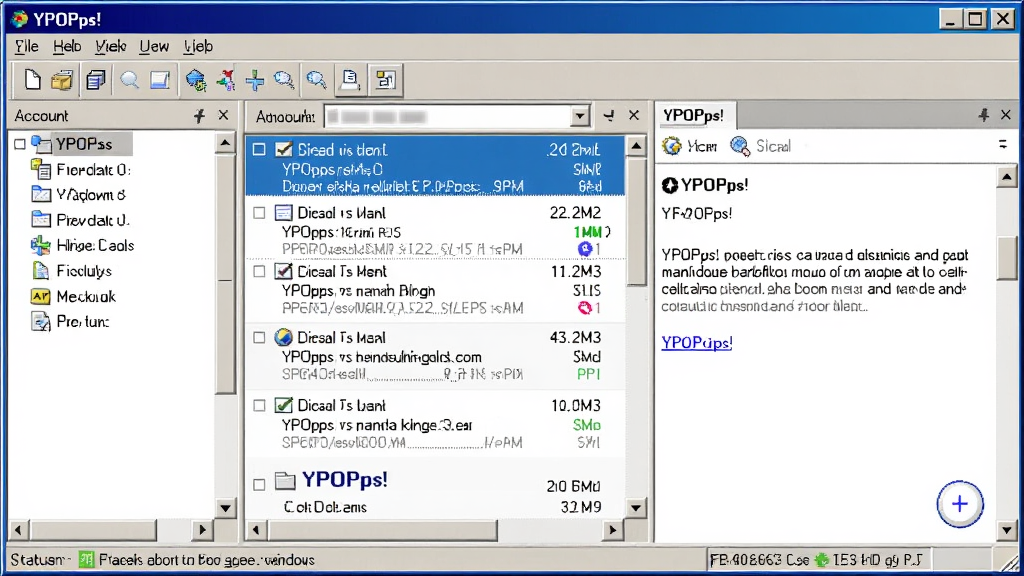Pin the YPOPps! panel on the right
This screenshot has height=576, width=1024.
pos(983,115)
